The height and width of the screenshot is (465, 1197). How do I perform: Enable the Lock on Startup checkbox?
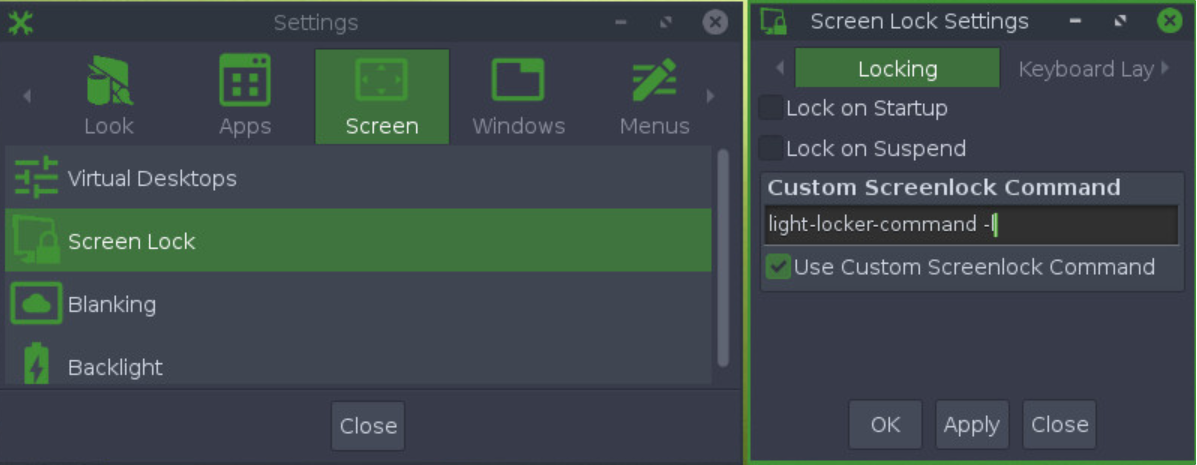771,108
